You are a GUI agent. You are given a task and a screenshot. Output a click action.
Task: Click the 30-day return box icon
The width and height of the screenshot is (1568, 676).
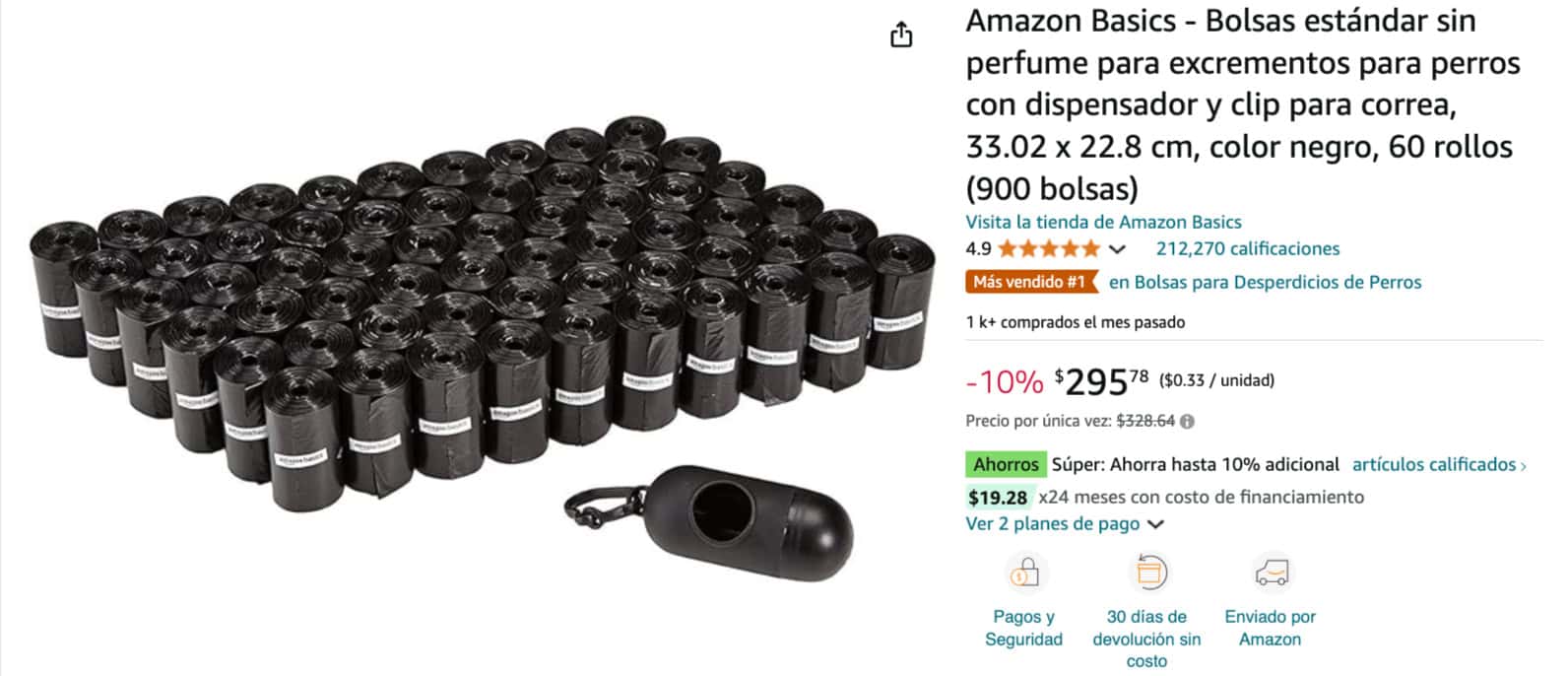(1148, 573)
